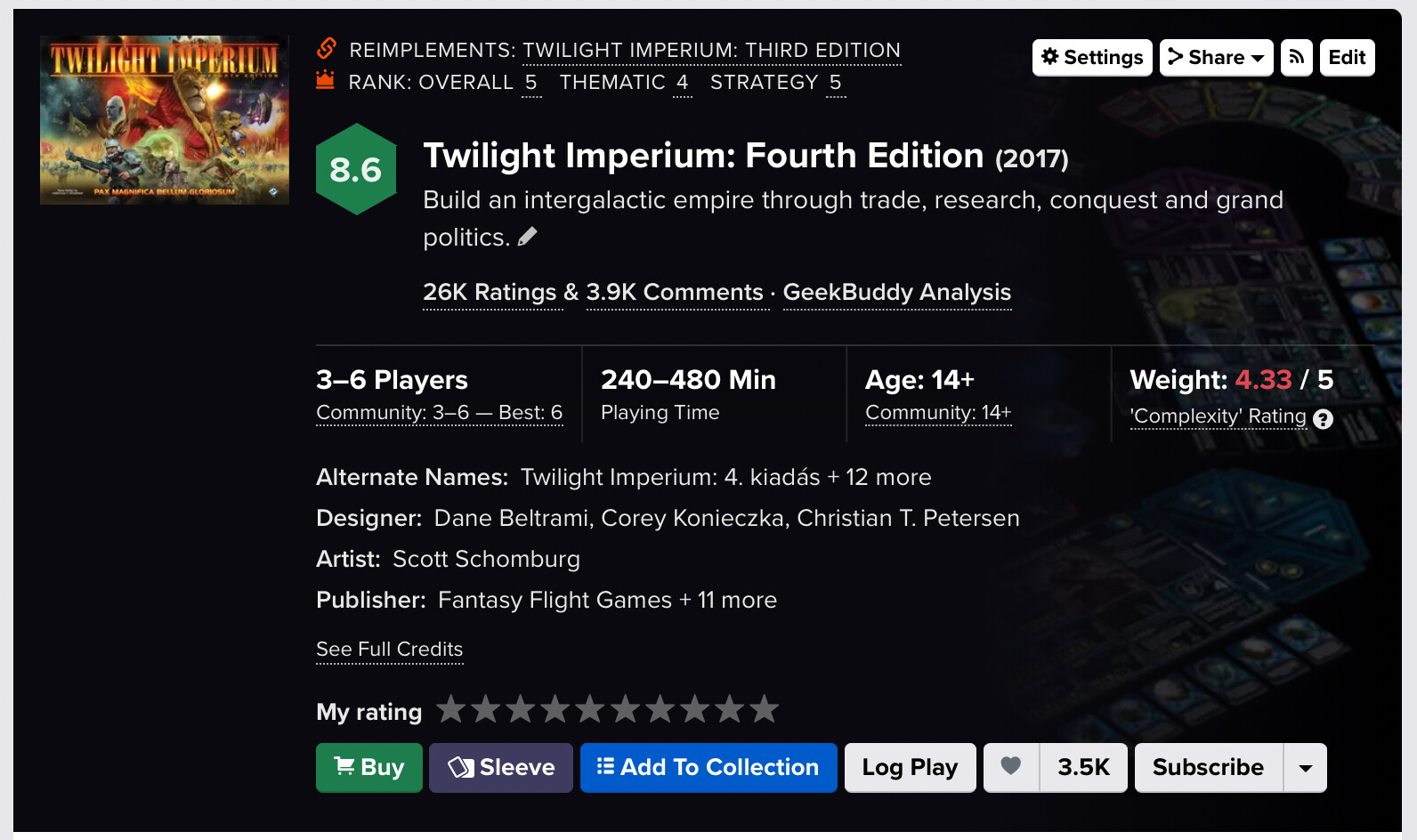The width and height of the screenshot is (1417, 840).
Task: Click the reimplements link chain icon
Action: (x=327, y=48)
